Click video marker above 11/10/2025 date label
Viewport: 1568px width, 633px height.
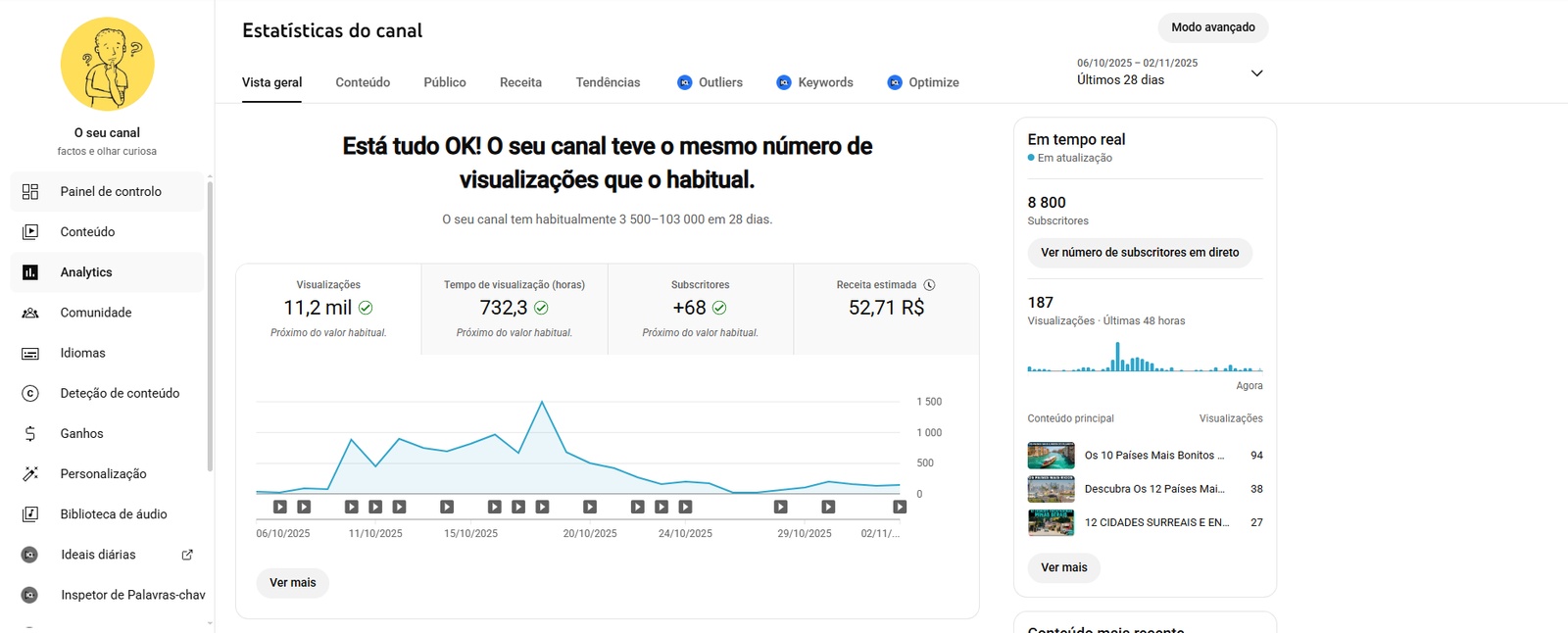tap(375, 507)
